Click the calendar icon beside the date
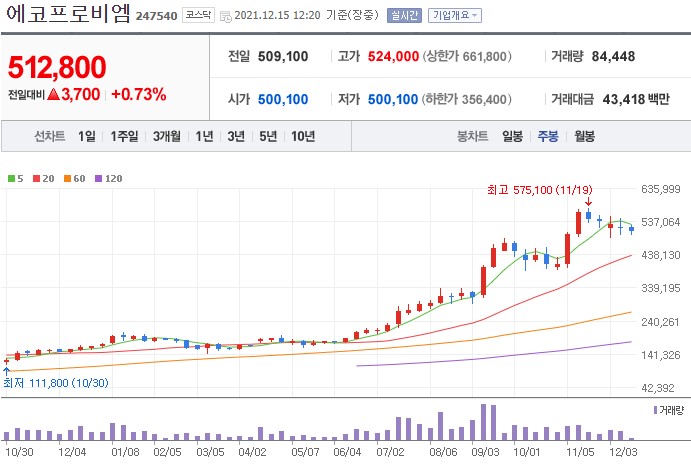This screenshot has width=691, height=468. tap(226, 17)
